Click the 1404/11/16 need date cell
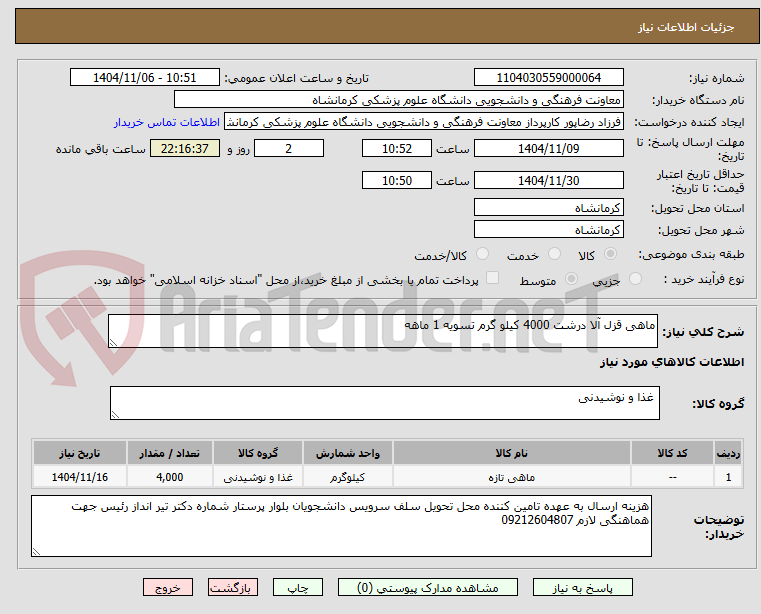 pos(80,477)
